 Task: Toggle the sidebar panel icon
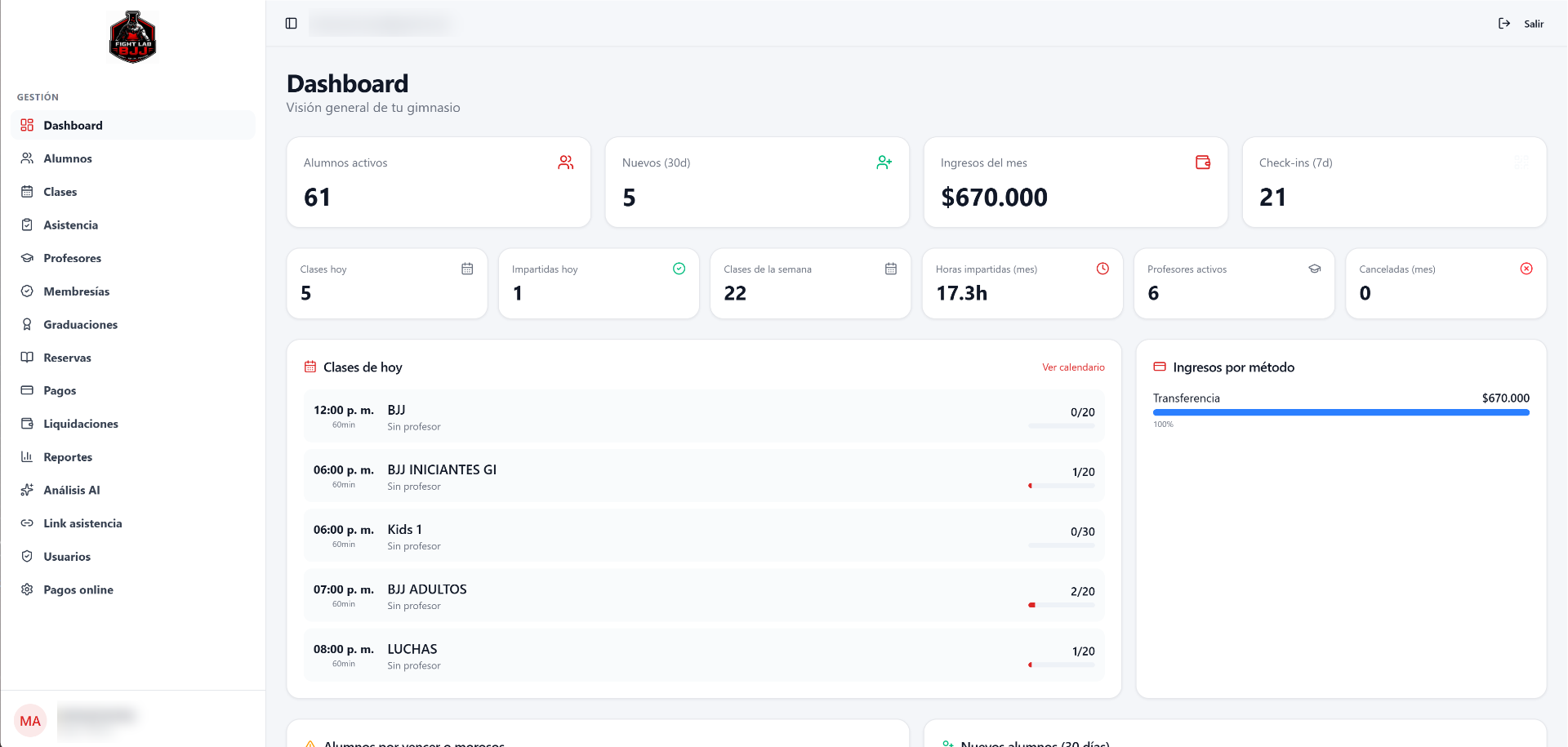[292, 24]
